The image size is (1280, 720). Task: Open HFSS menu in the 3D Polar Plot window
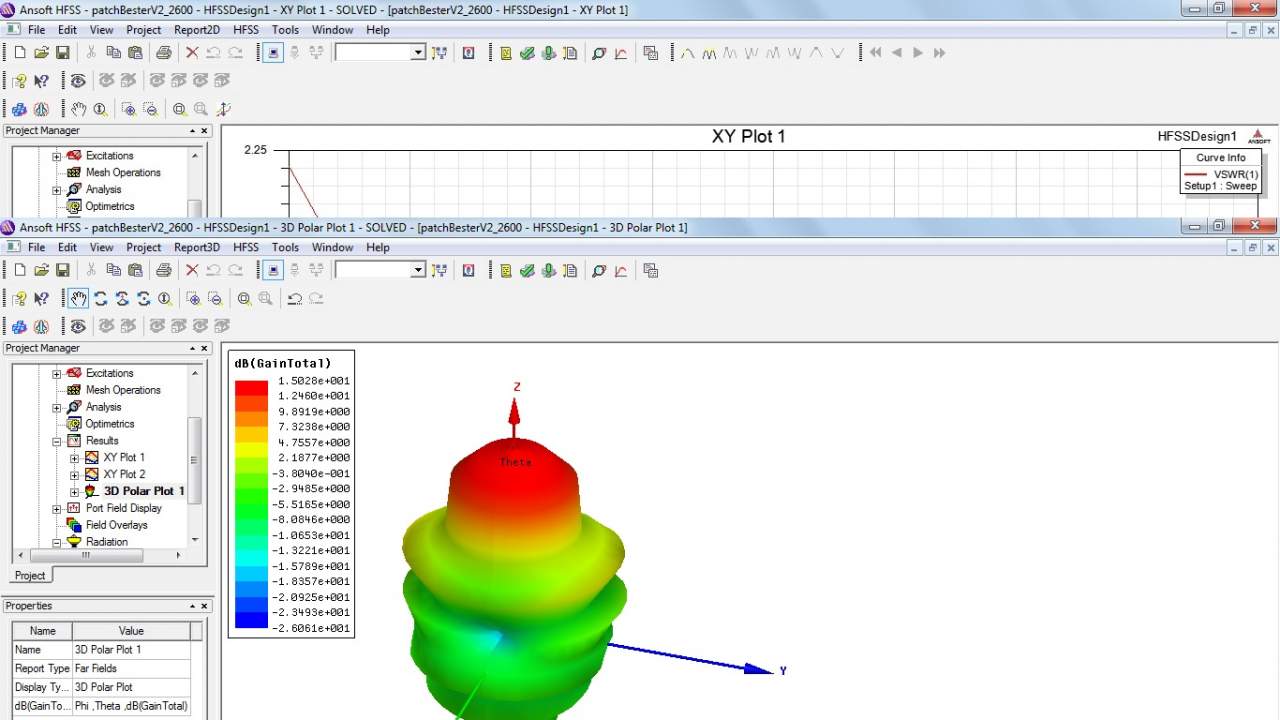coord(246,247)
